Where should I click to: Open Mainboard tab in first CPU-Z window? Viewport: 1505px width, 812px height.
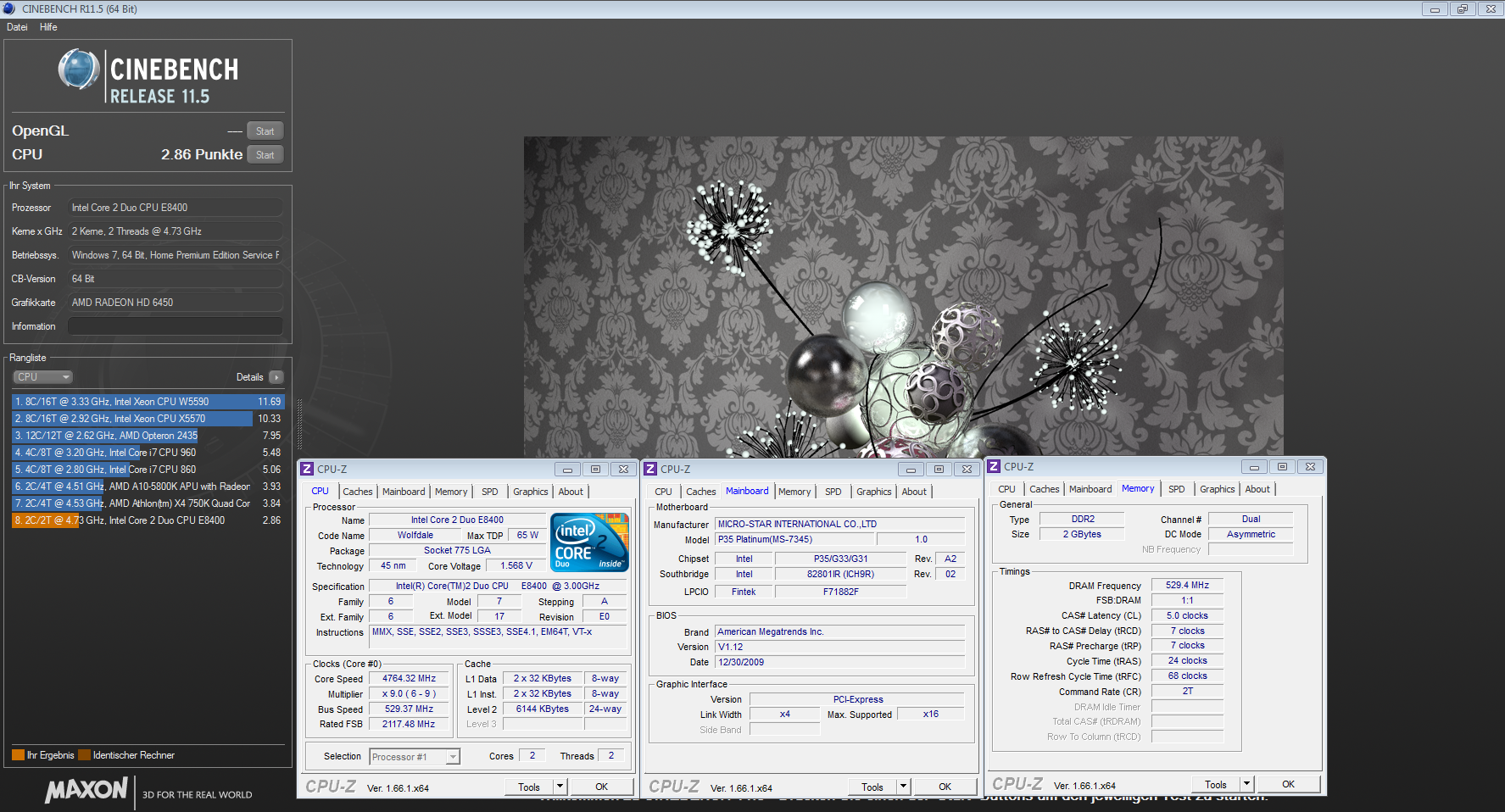point(404,492)
